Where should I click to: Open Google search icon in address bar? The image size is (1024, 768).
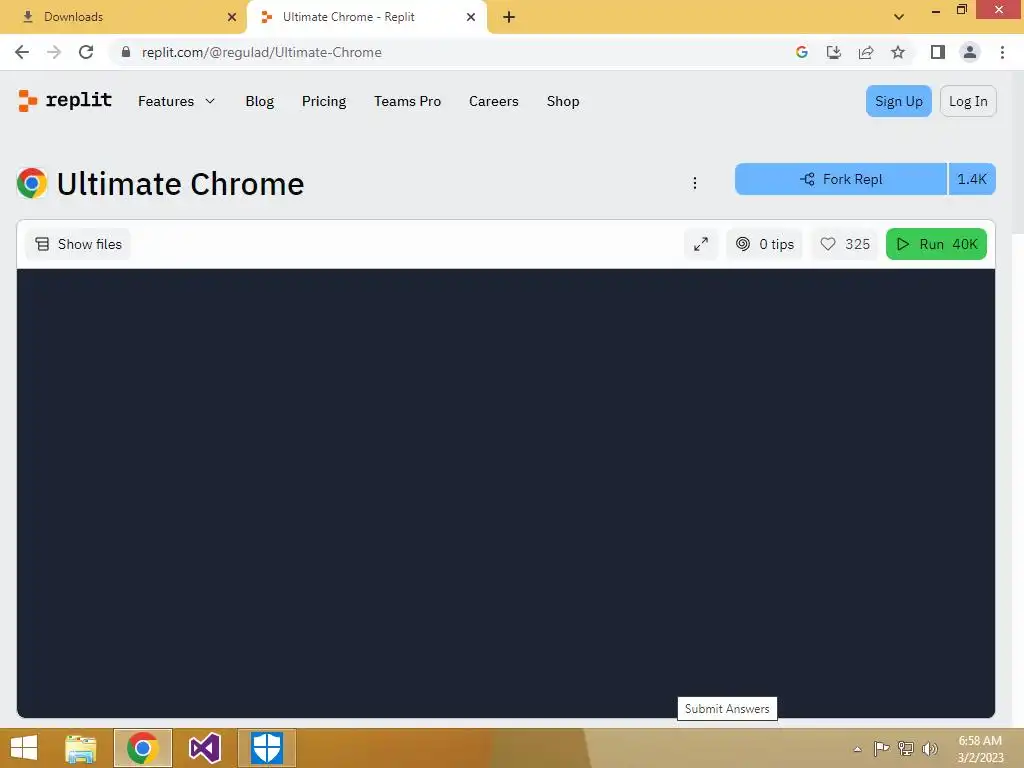click(x=801, y=52)
